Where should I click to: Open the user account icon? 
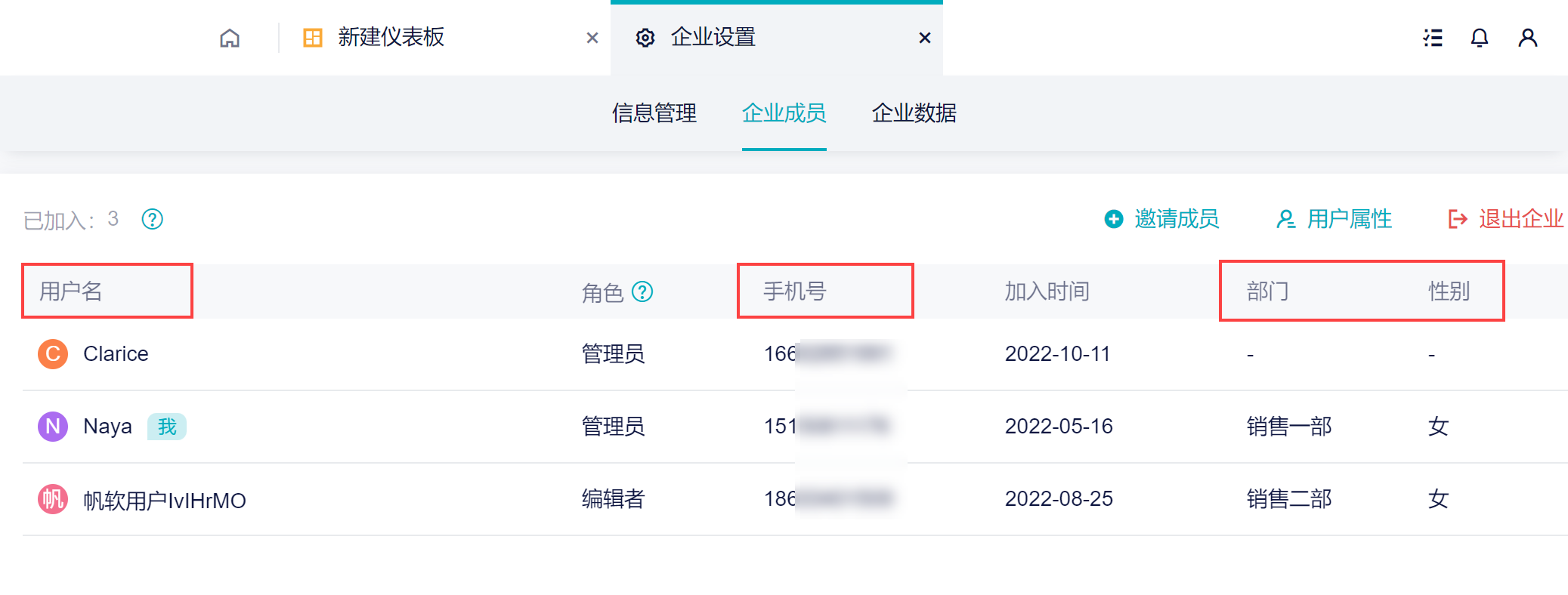click(x=1527, y=38)
